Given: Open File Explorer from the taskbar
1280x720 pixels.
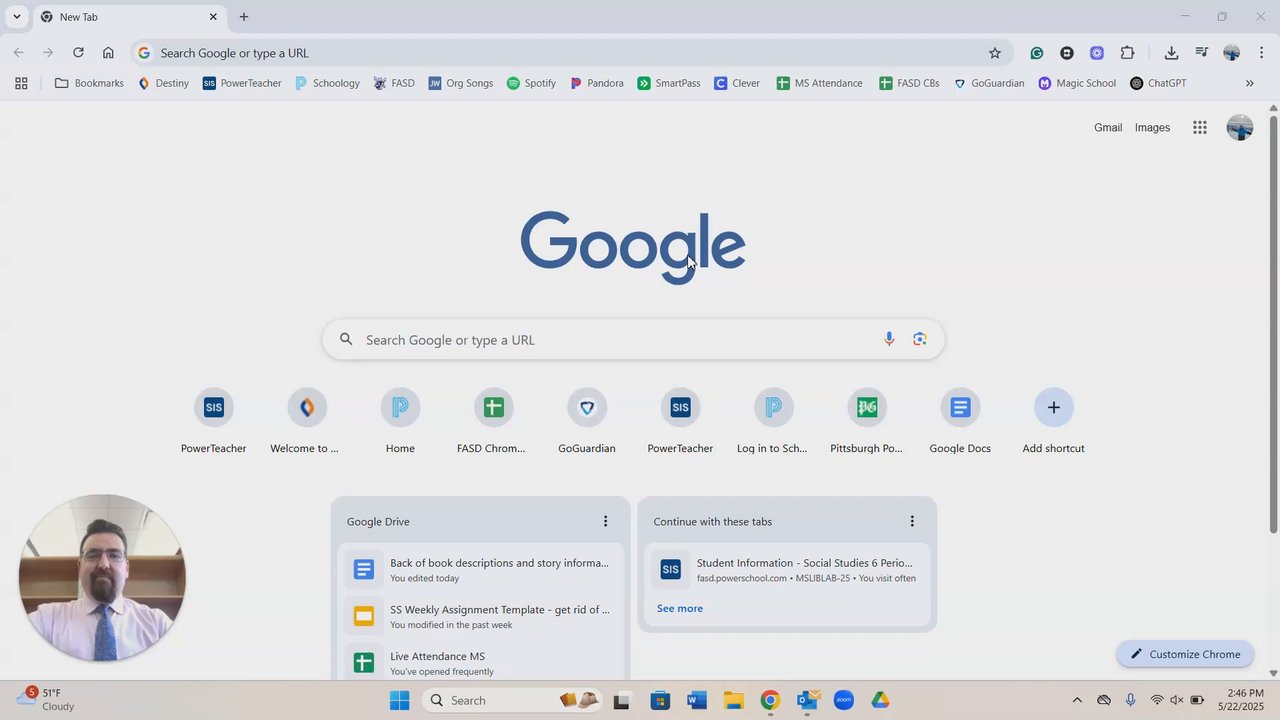Looking at the screenshot, I should click(x=734, y=700).
